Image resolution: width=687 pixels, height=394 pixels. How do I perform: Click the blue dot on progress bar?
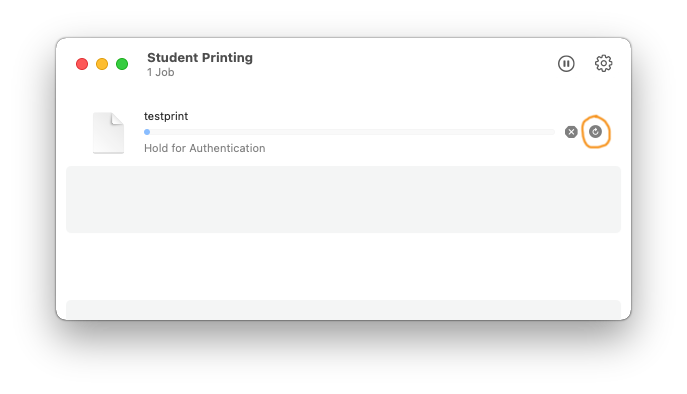point(147,132)
